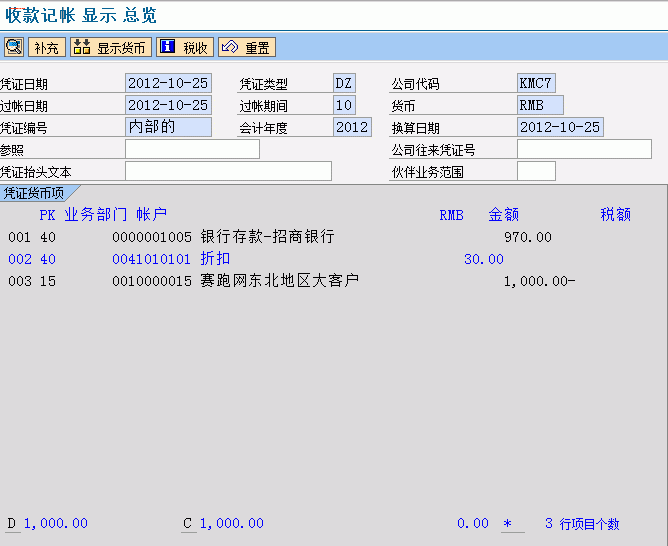Click the empty 参照 input field
The width and height of the screenshot is (668, 546).
coord(192,149)
